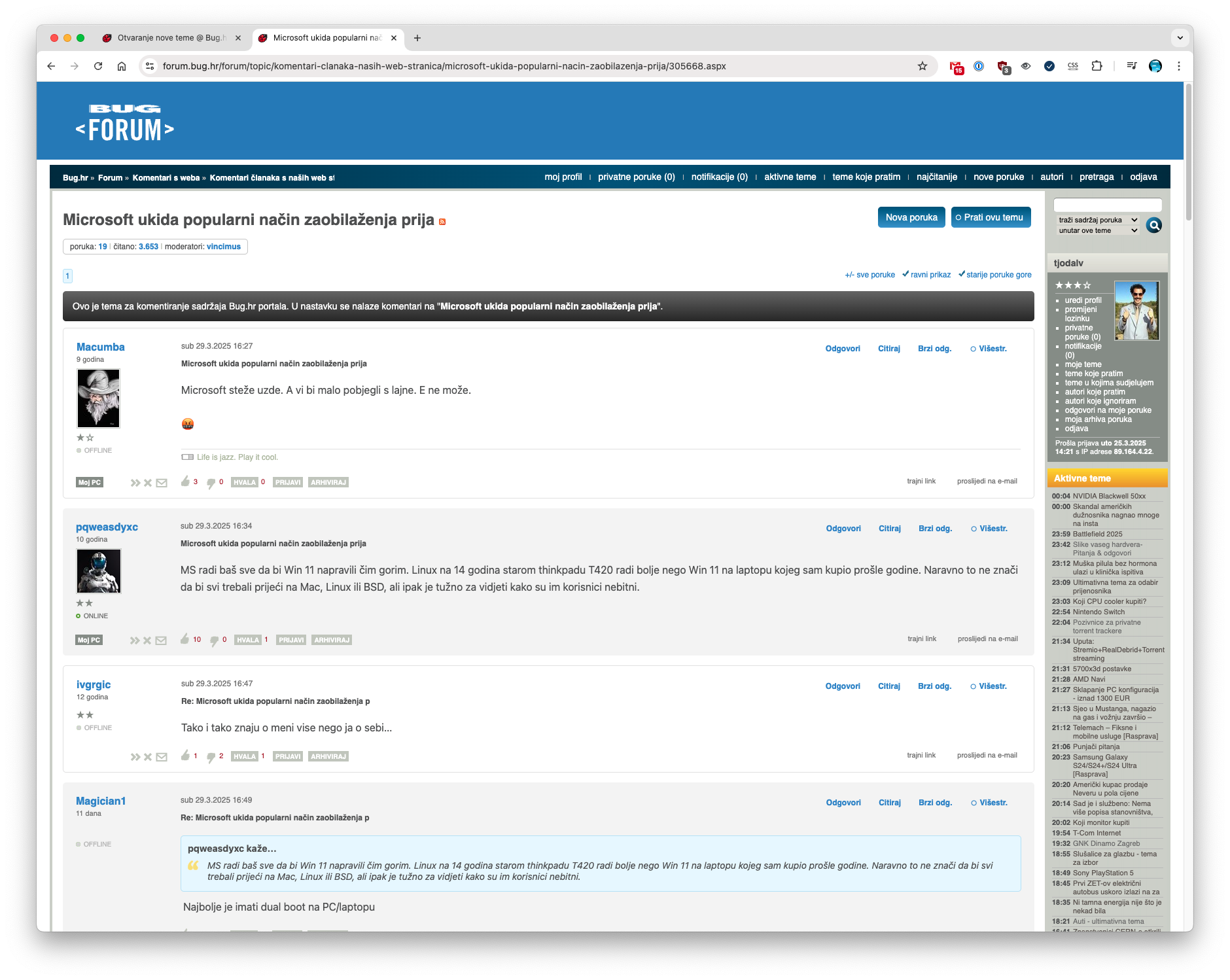The image size is (1230, 980).
Task: Open 'unutar ove teme' search scope dropdown
Action: (1098, 230)
